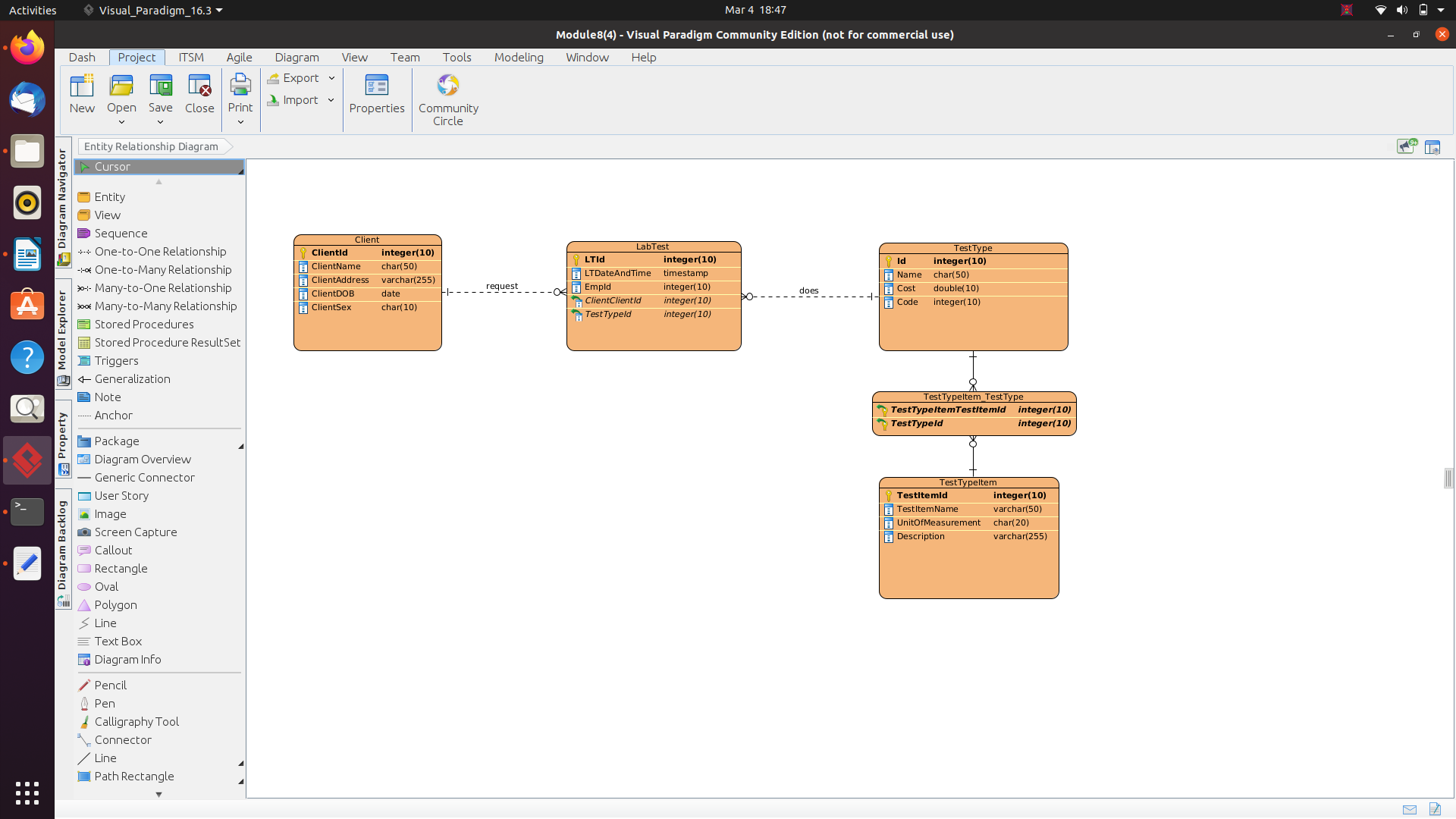
Task: Select the ClientAddress column in Client
Action: [367, 280]
